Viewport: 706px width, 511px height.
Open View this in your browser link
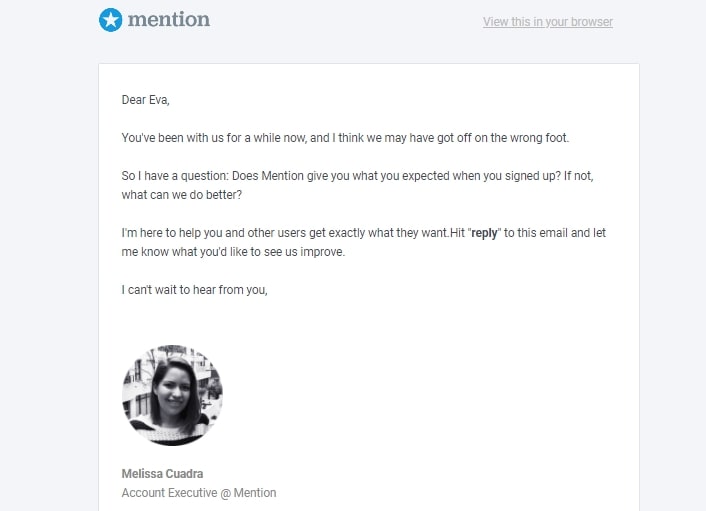click(x=548, y=22)
